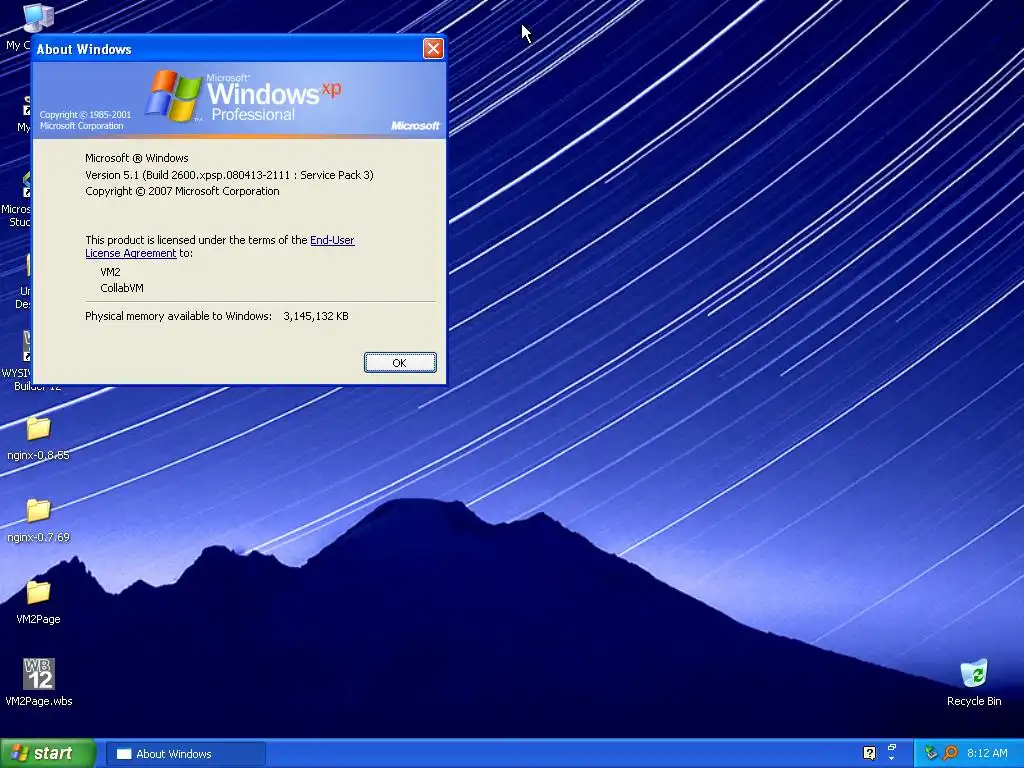Screen dimensions: 1024x768
Task: Click the CollabVM organization text
Action: click(122, 288)
